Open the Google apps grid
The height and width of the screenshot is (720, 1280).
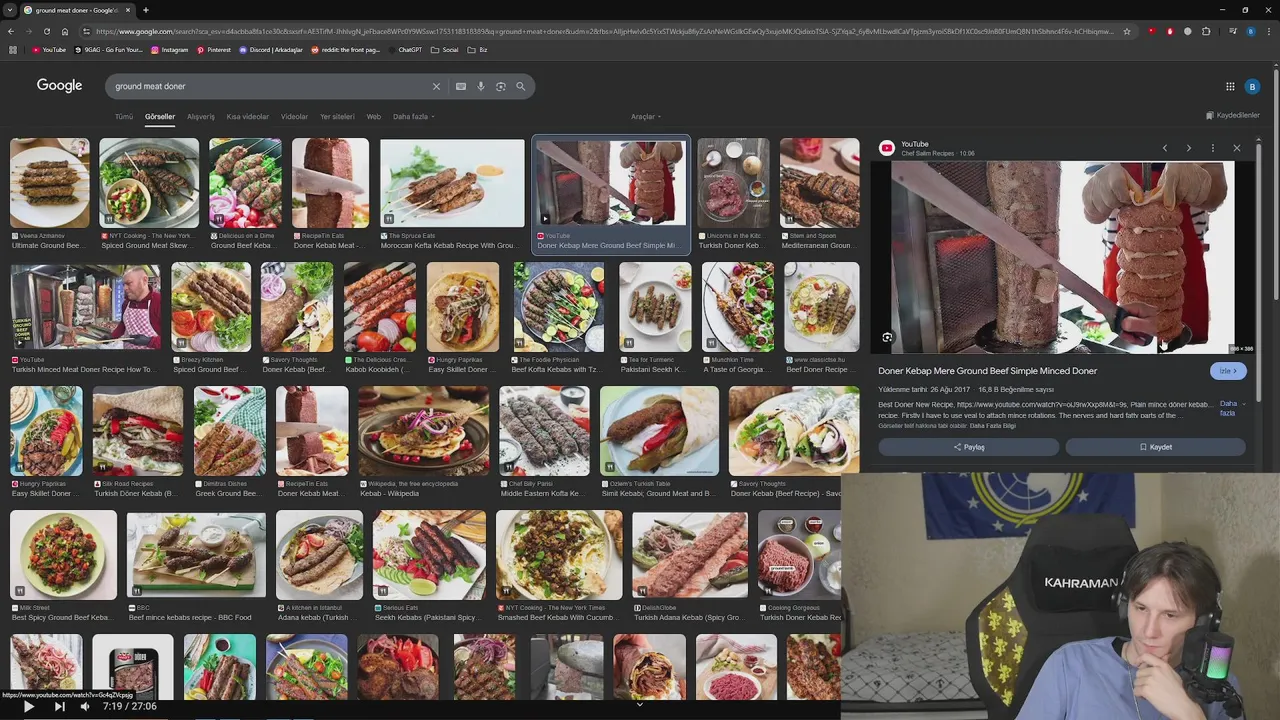tap(1230, 87)
